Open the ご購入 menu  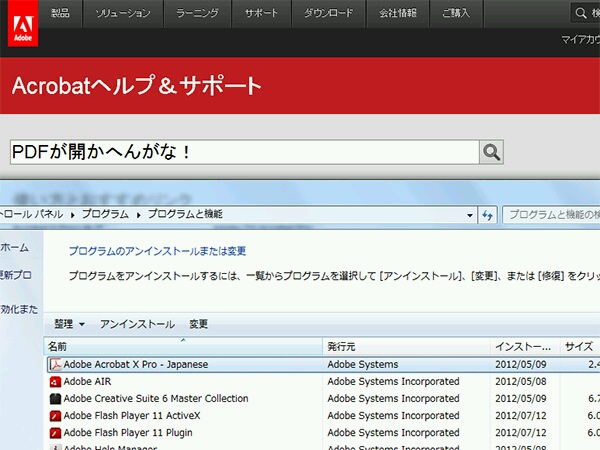[456, 13]
